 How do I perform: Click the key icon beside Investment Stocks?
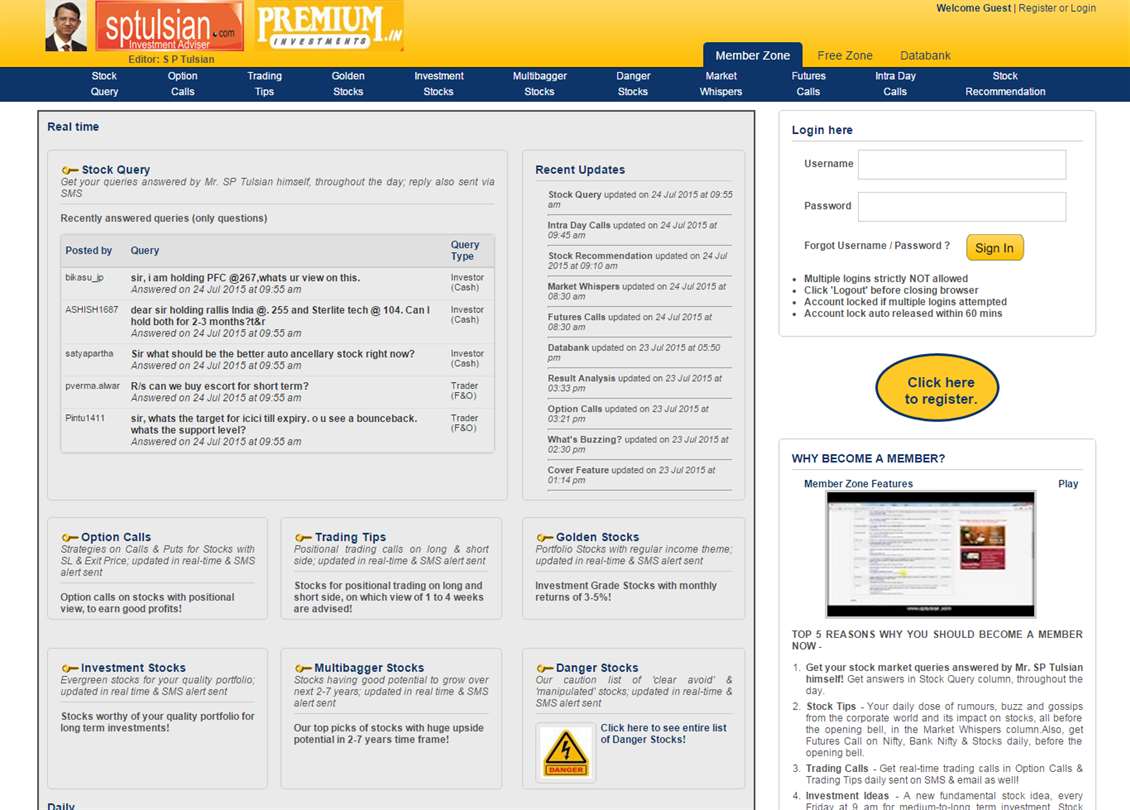pos(70,669)
